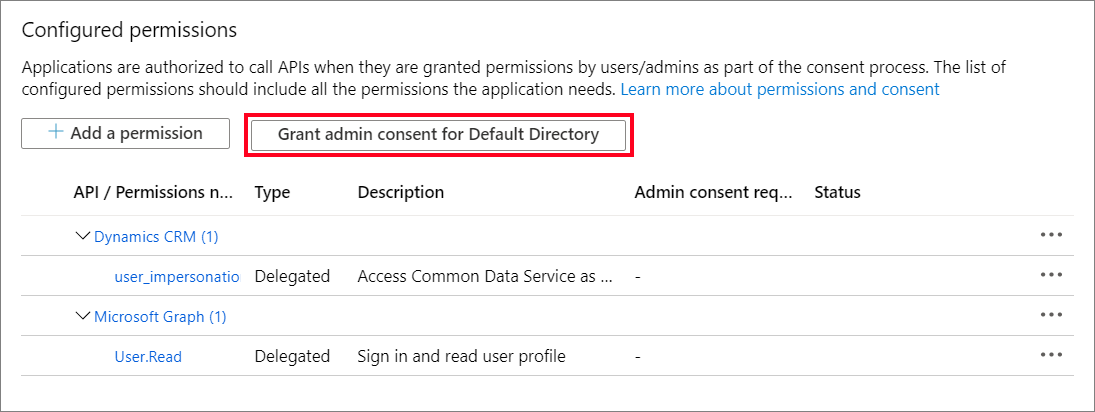
Task: Collapse the Microsoft Graph group chevron
Action: pyautogui.click(x=82, y=317)
